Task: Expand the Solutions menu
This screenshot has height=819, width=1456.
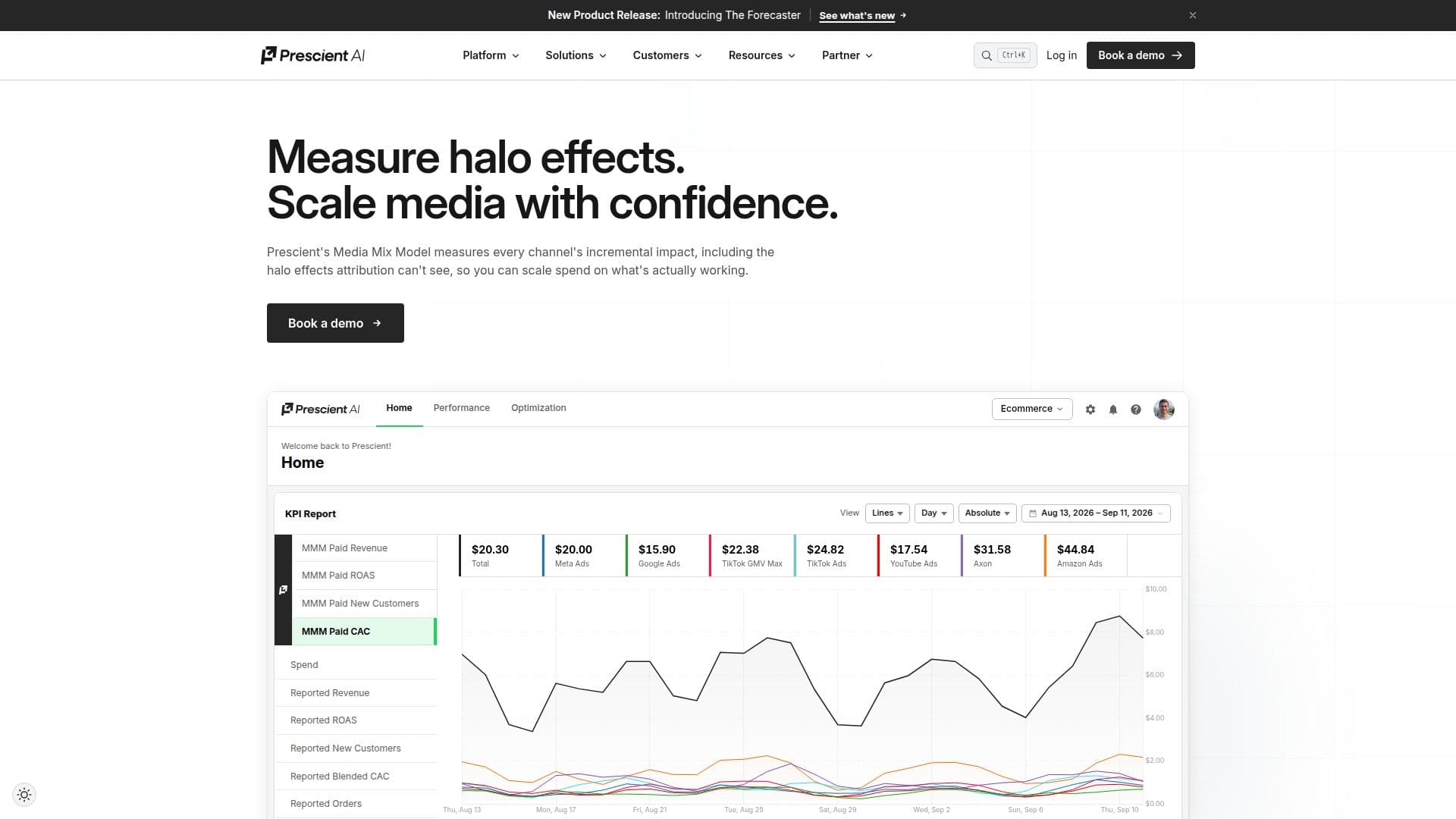Action: [x=576, y=55]
